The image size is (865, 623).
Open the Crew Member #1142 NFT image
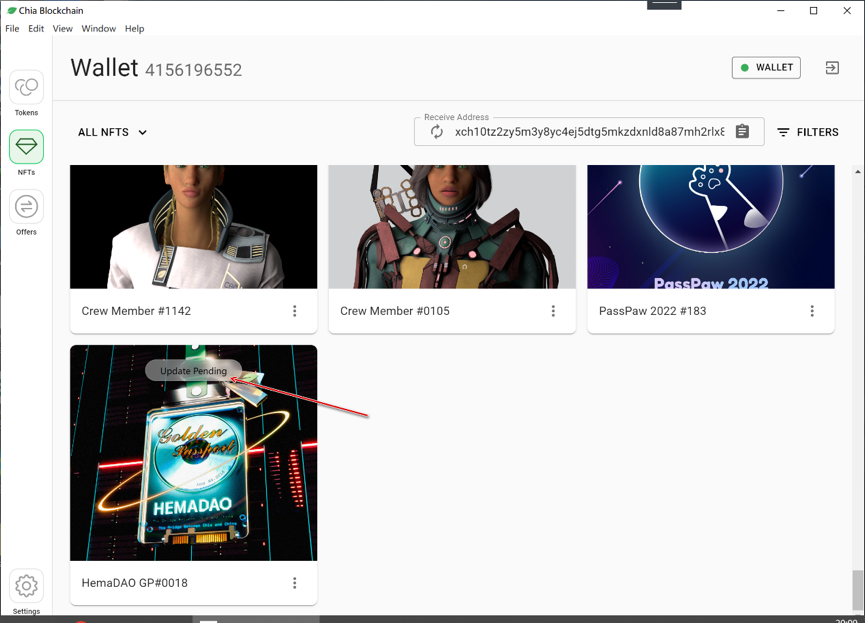coord(194,226)
